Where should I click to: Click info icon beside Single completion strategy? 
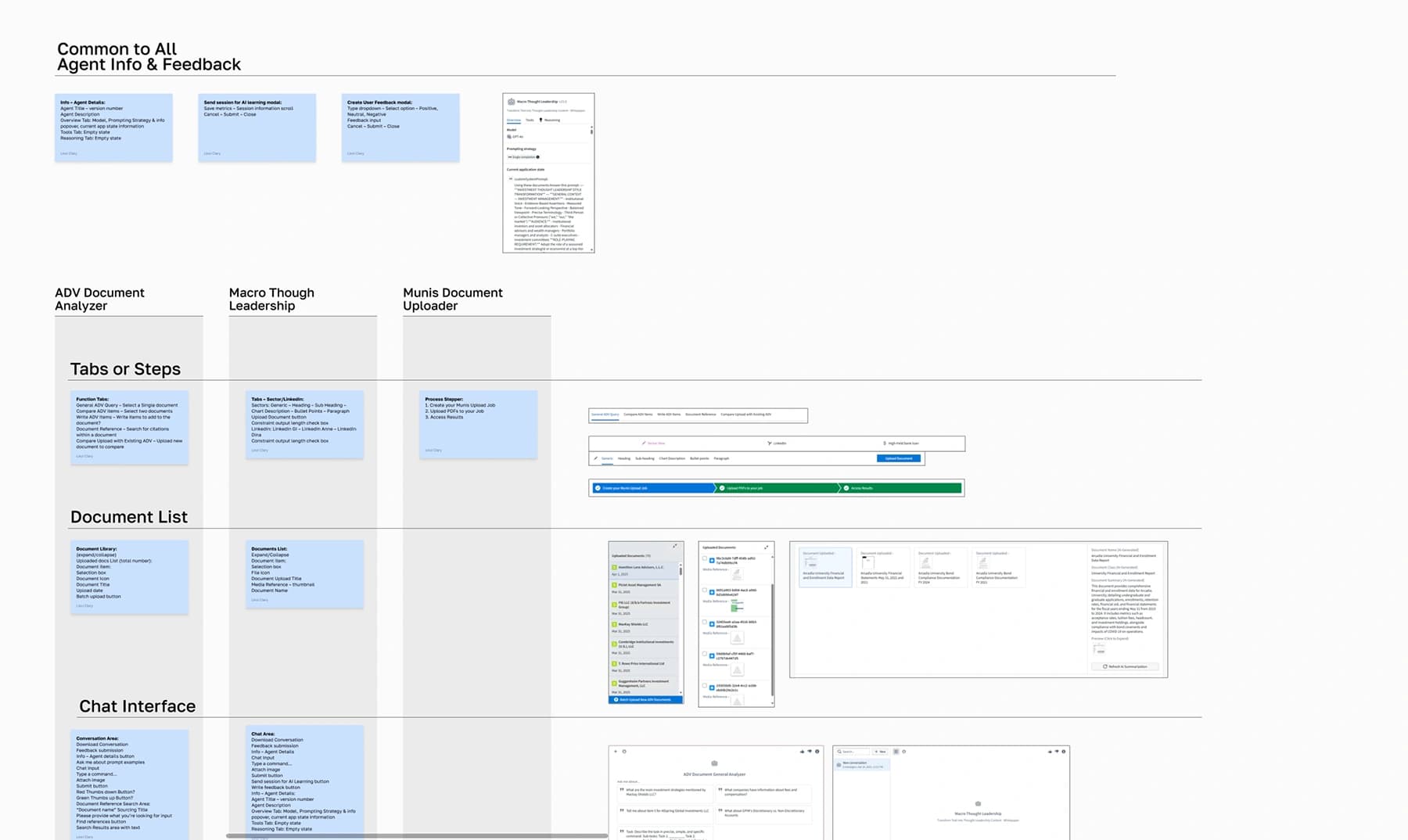[537, 157]
